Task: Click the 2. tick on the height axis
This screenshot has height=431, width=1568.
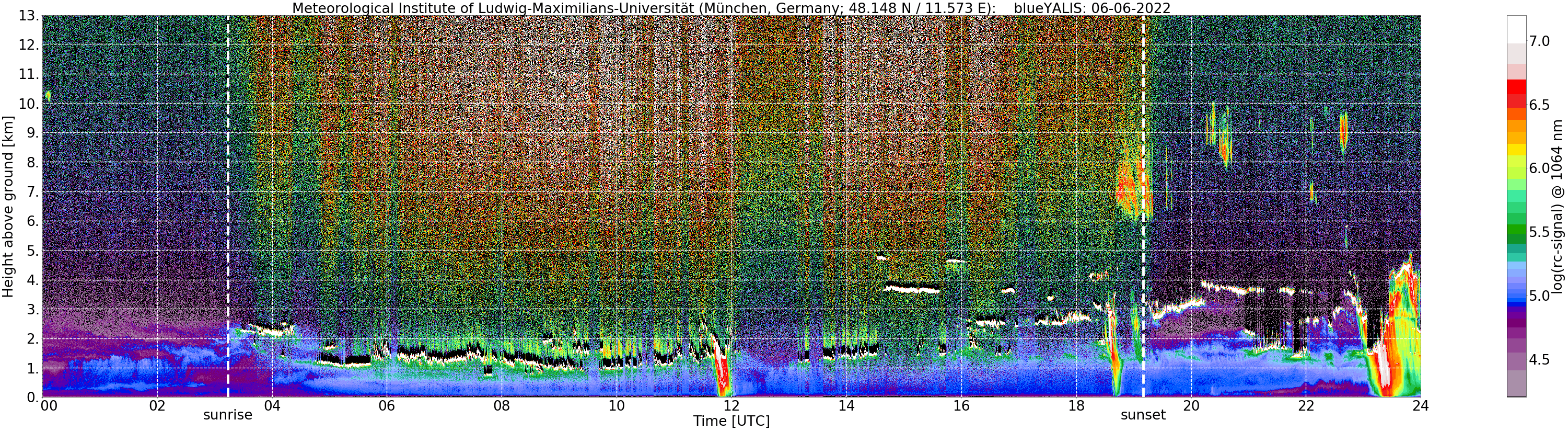Action: [32, 338]
